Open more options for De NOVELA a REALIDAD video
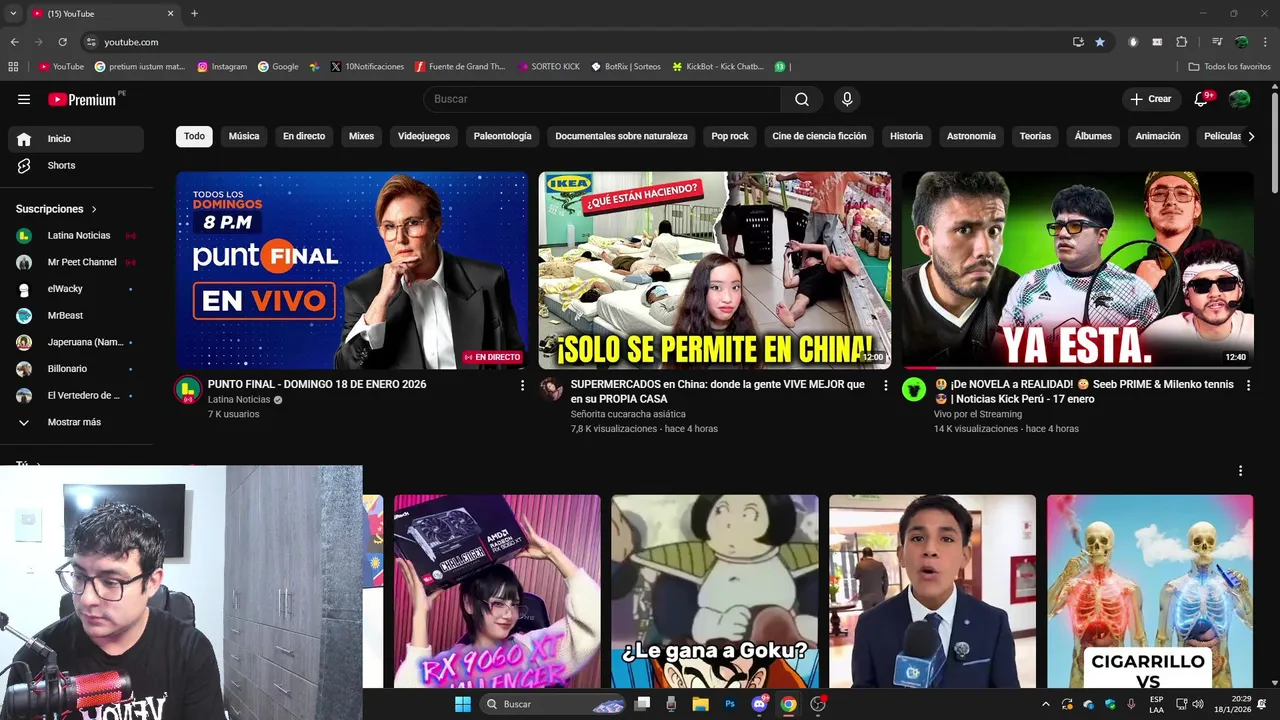The image size is (1280, 720). click(1247, 385)
